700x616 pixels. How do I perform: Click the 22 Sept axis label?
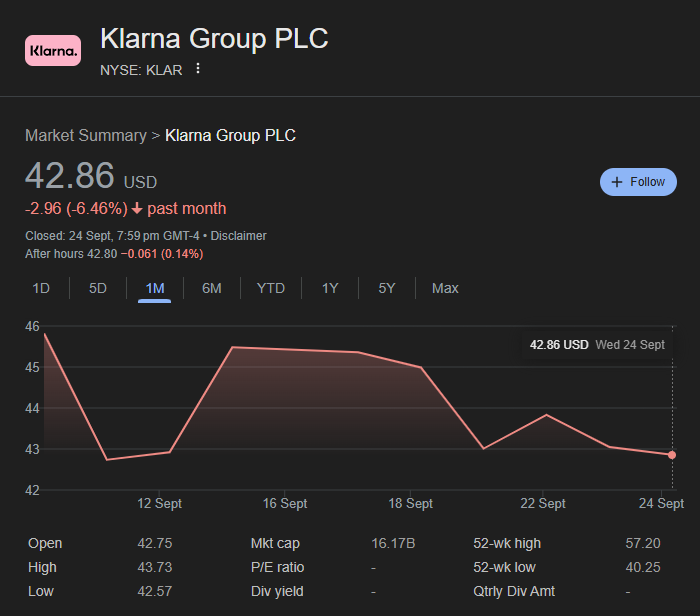[x=542, y=504]
